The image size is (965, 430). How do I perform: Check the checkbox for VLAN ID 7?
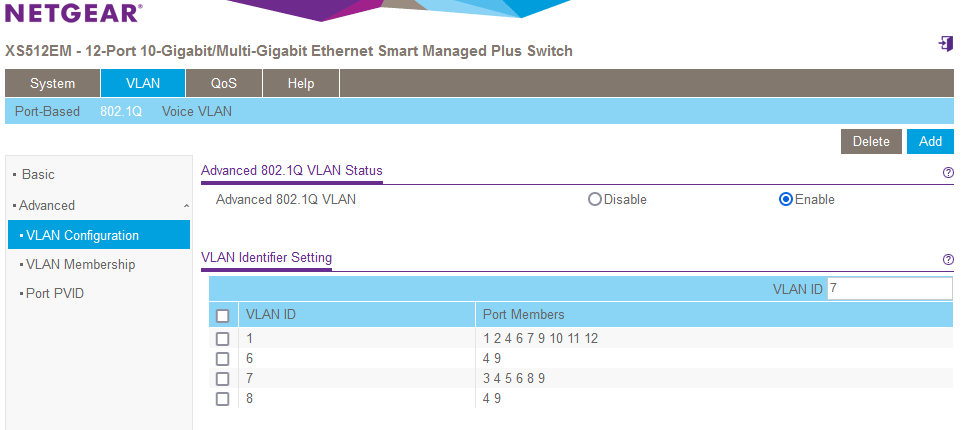coord(223,378)
